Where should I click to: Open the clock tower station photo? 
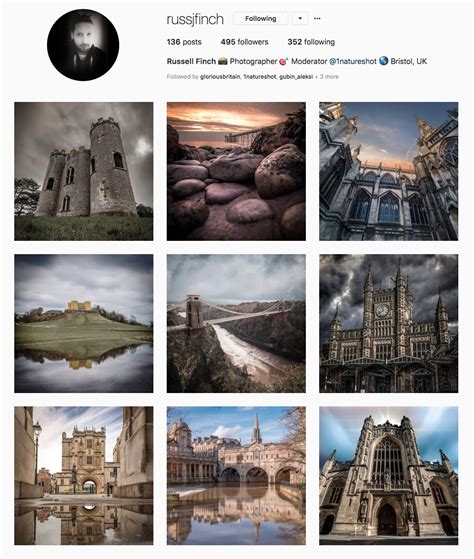point(388,323)
